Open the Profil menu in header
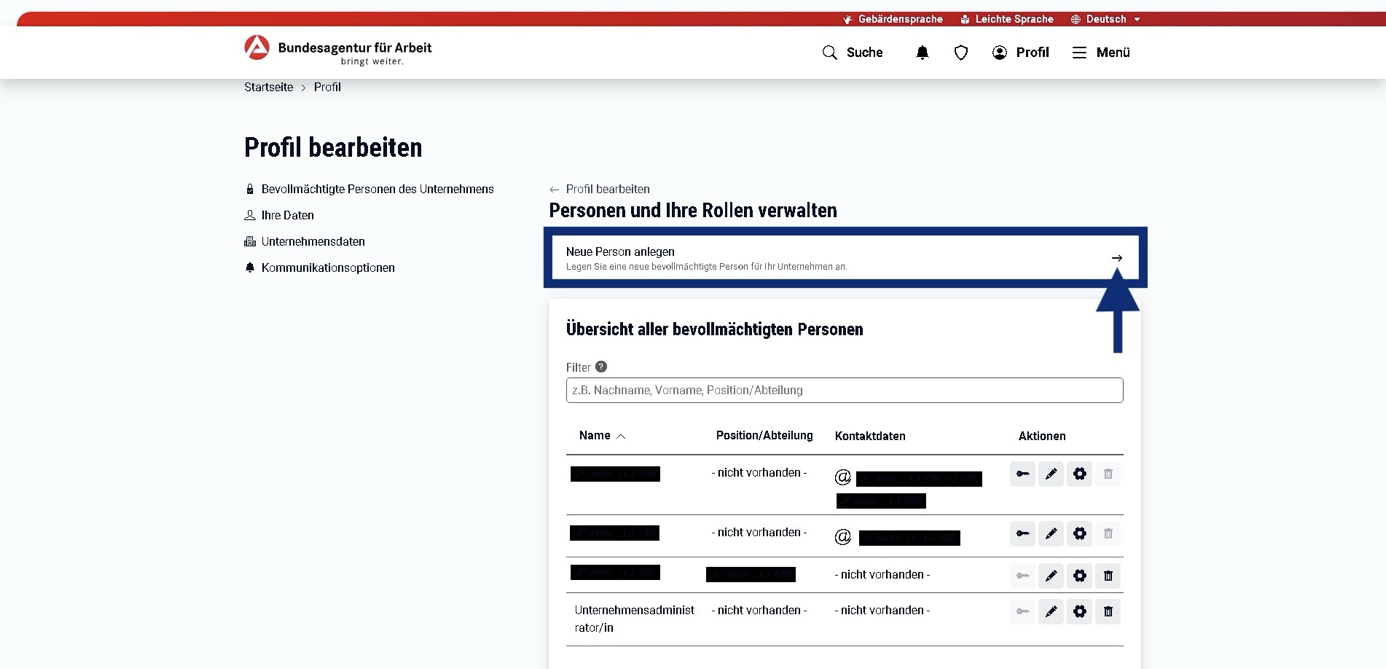1386x669 pixels. tap(1020, 53)
